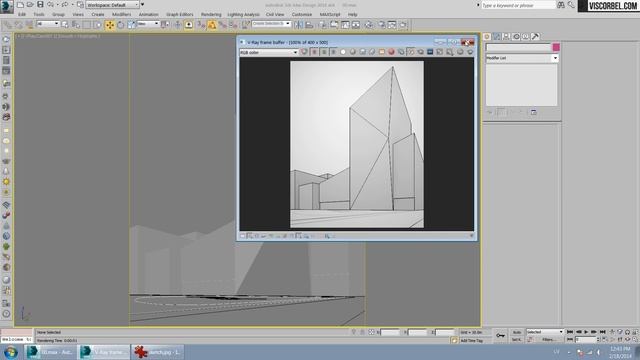Switch to RGB channel in VFB
Screen dimensions: 640x360
pos(304,52)
